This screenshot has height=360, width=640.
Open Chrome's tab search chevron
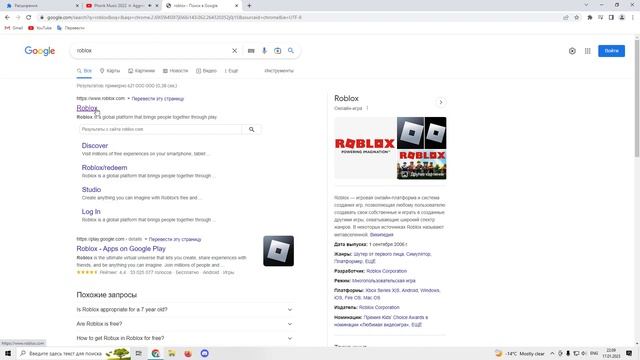[586, 5]
